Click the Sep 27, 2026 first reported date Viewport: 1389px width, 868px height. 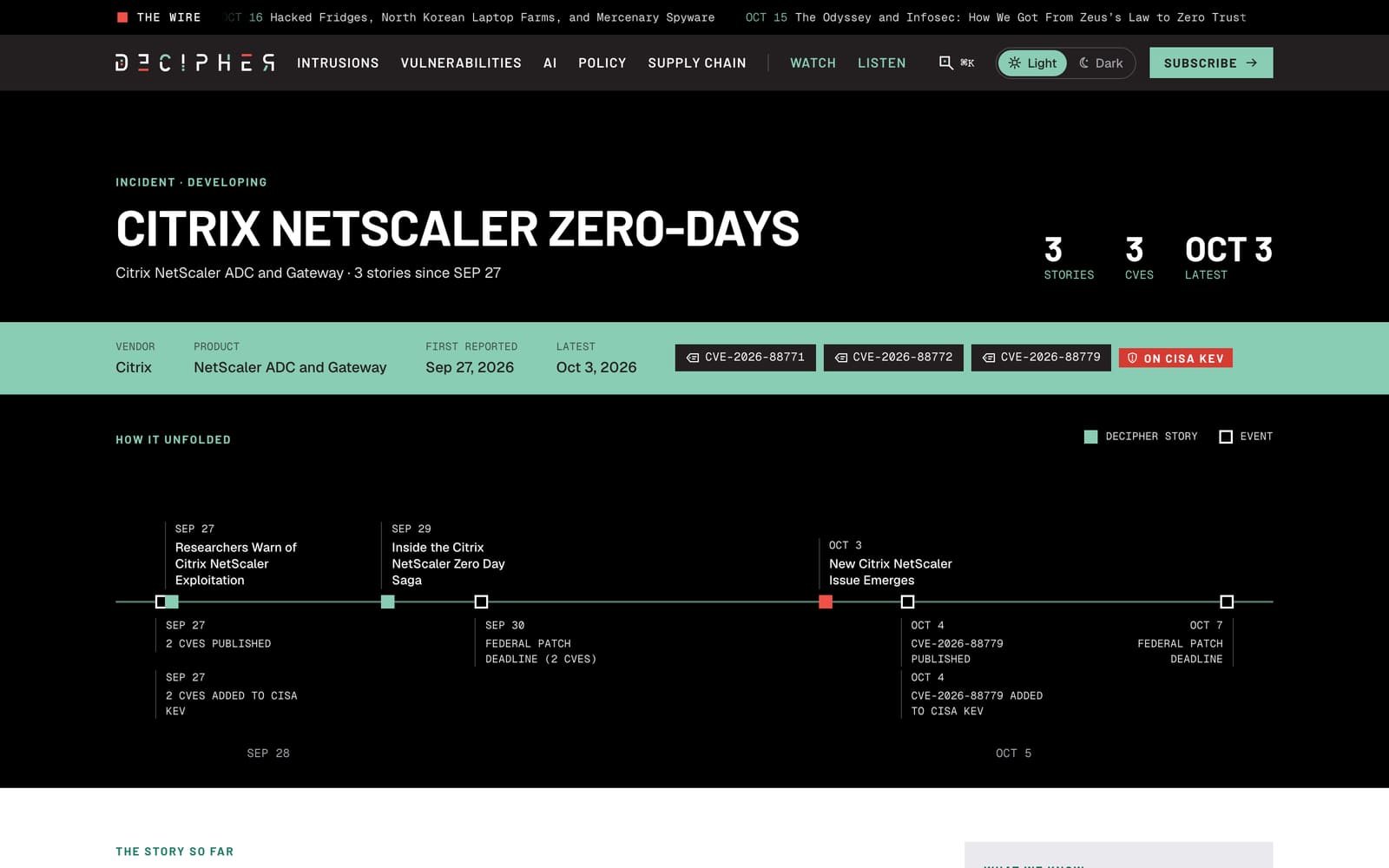[470, 367]
